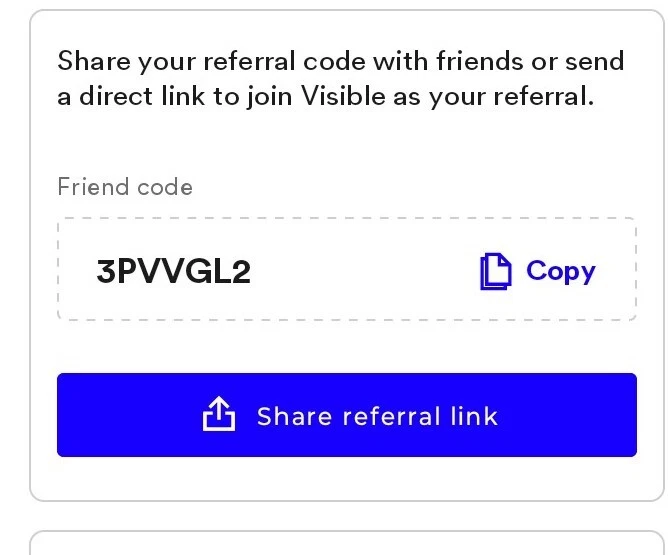
Task: Click the Friend code field label
Action: click(x=125, y=187)
